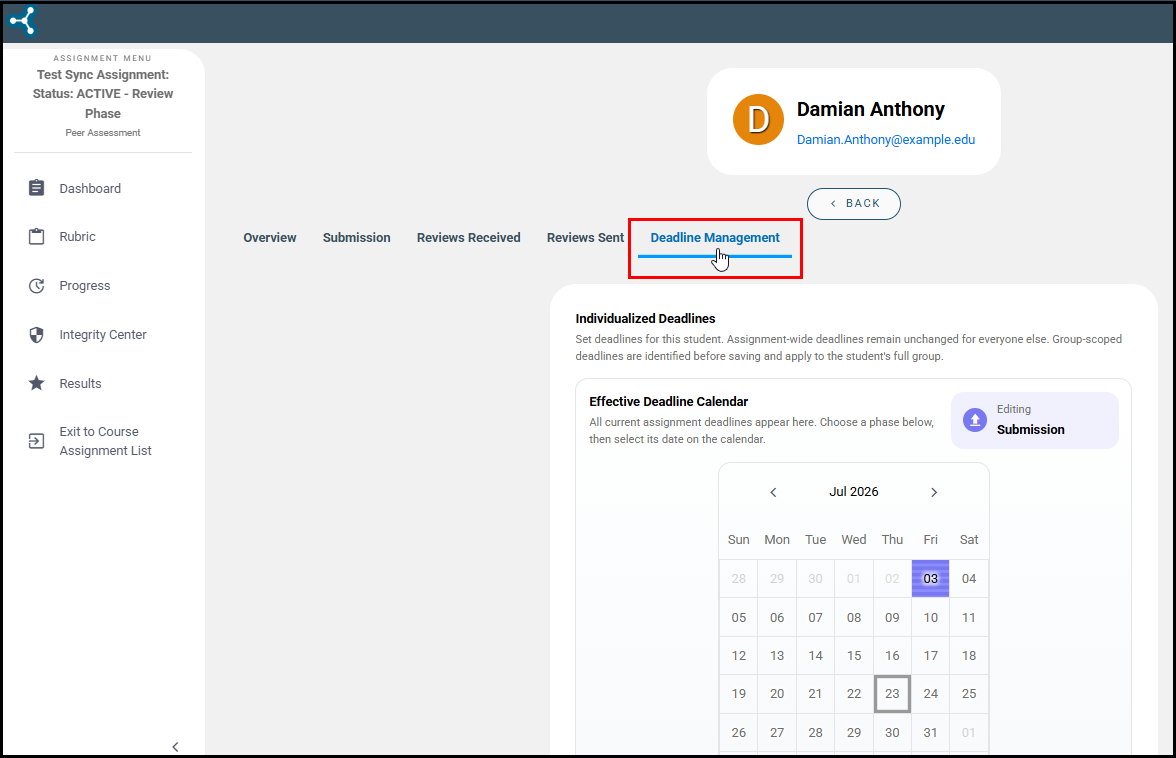Open the Integrity Center menu item
The image size is (1176, 758).
(x=103, y=334)
